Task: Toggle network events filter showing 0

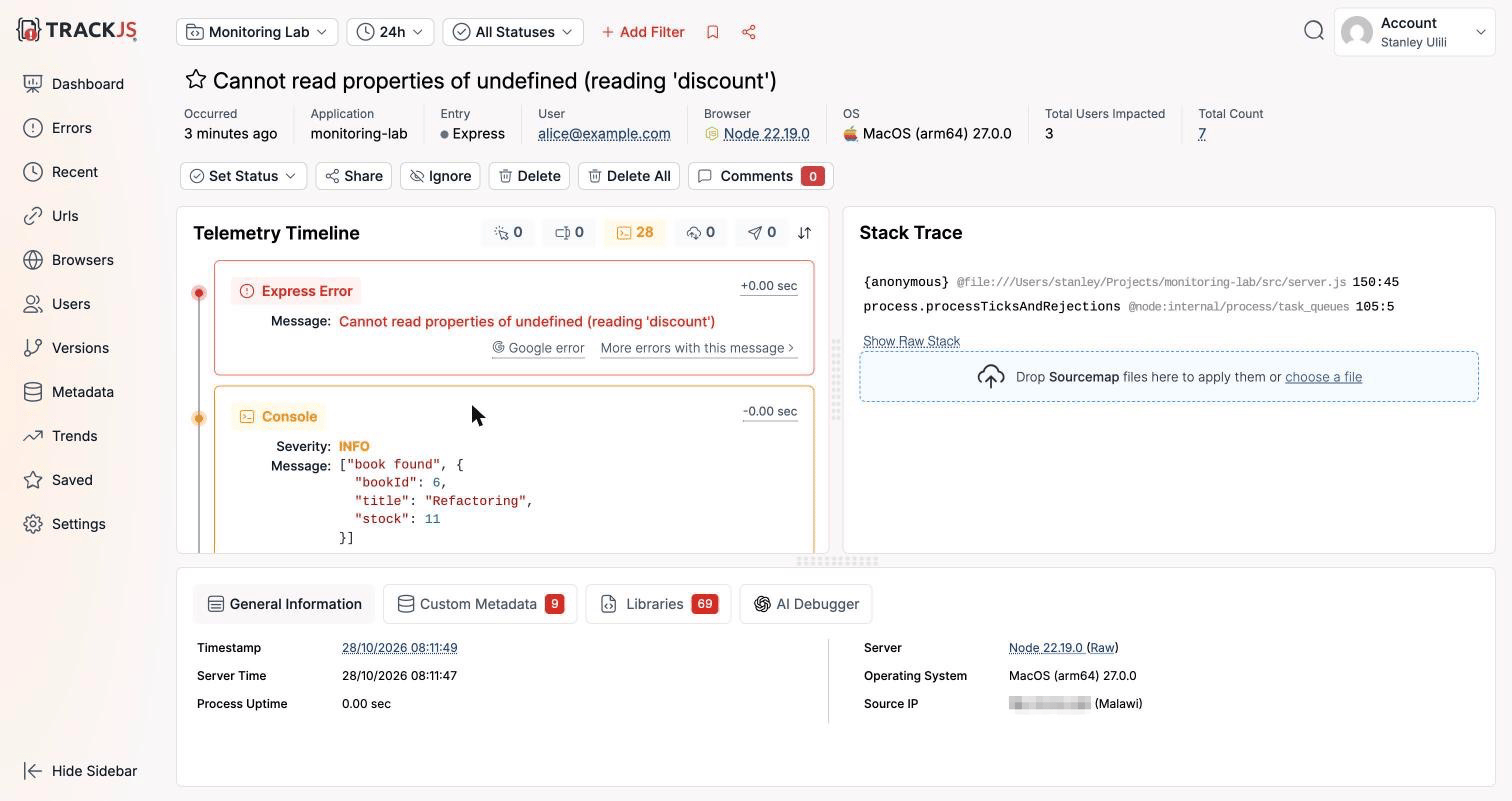Action: (x=700, y=233)
